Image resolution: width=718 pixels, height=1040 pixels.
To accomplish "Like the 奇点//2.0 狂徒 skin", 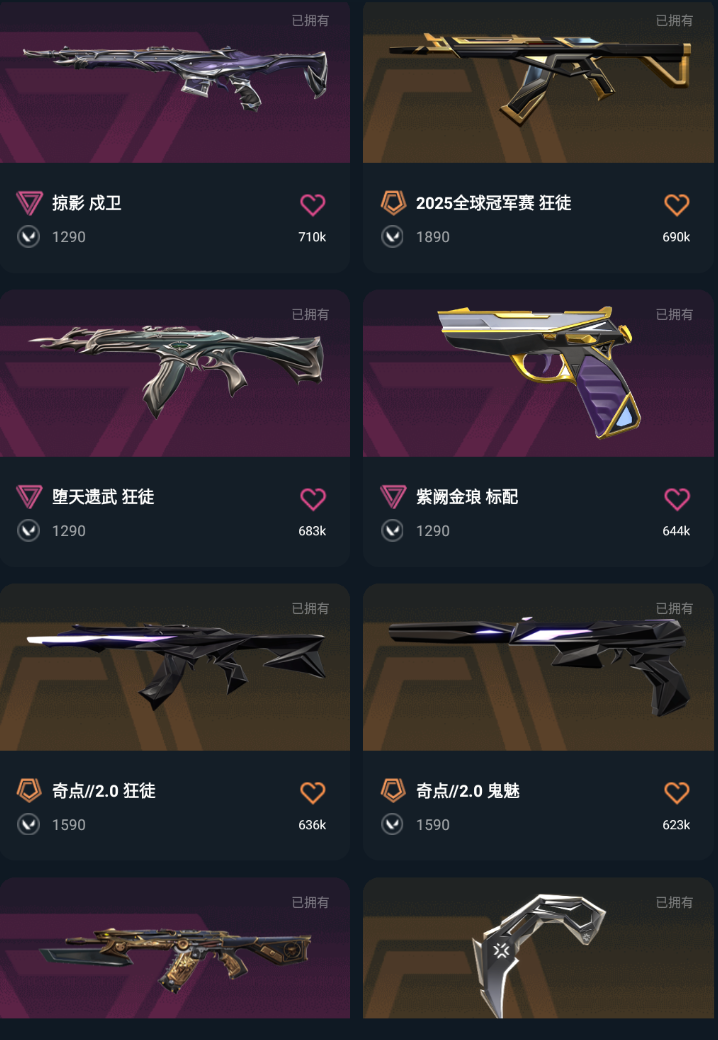I will [x=312, y=792].
